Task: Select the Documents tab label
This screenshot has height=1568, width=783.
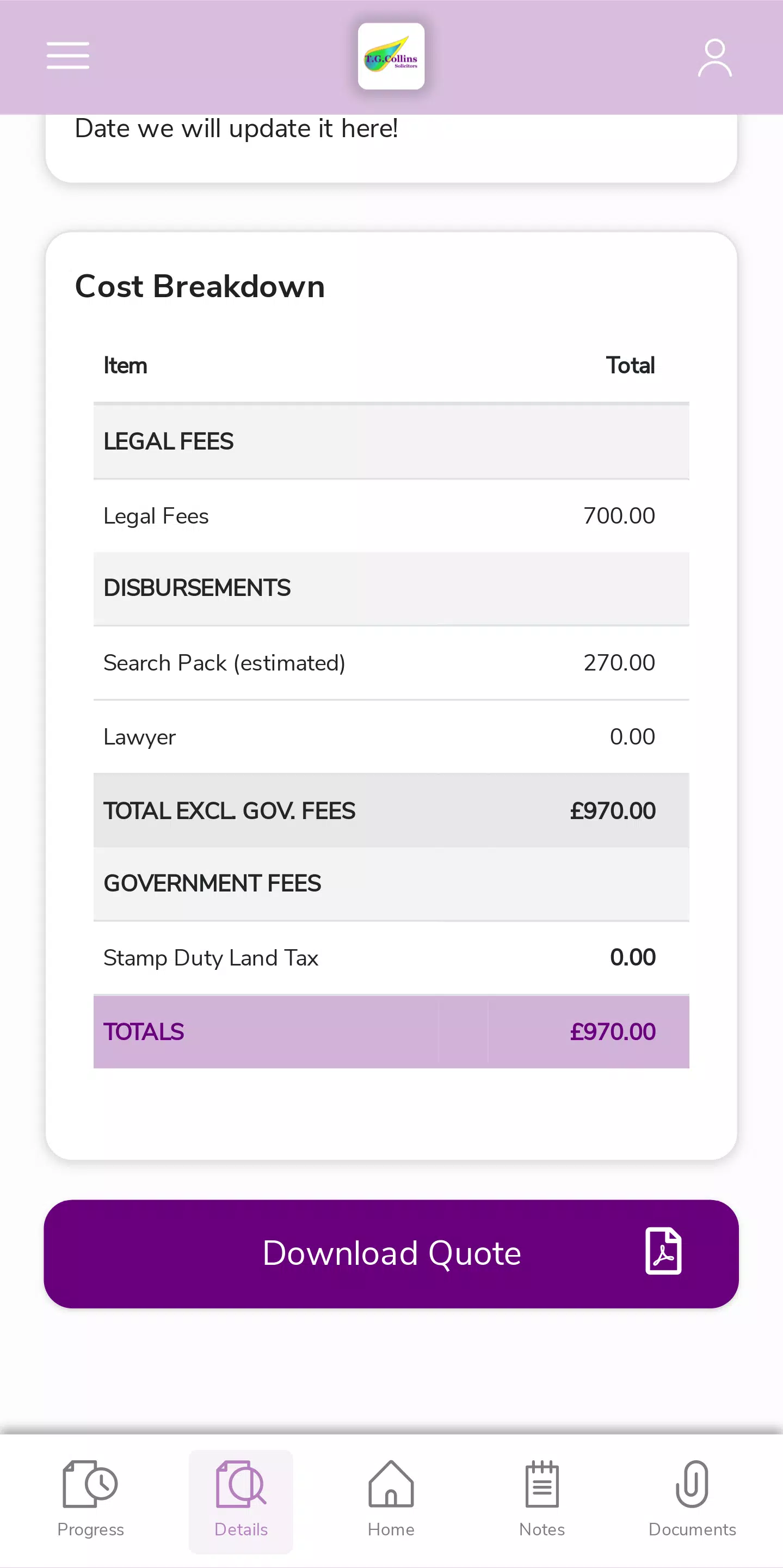Action: [692, 1530]
